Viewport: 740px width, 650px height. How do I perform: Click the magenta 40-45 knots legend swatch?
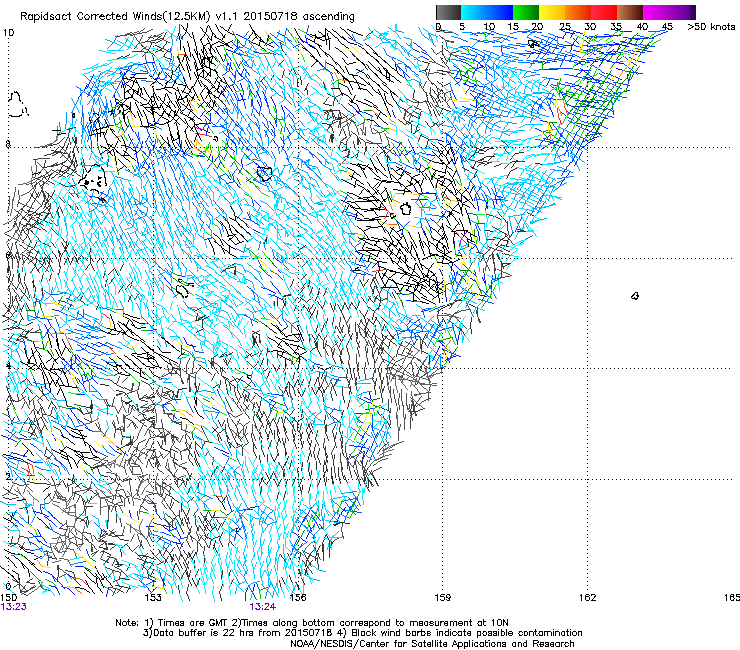point(656,12)
